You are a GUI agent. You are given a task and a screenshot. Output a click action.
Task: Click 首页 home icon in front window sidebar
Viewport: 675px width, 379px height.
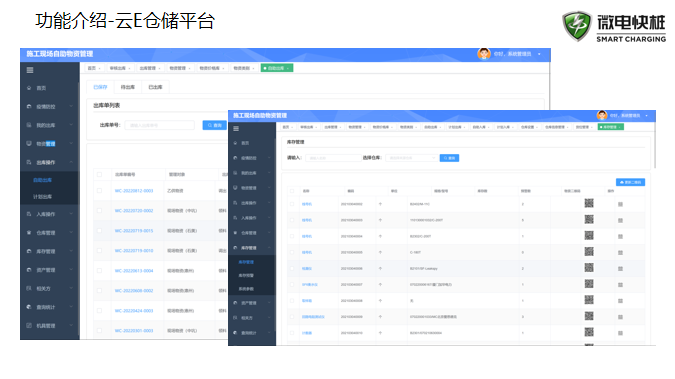click(235, 143)
